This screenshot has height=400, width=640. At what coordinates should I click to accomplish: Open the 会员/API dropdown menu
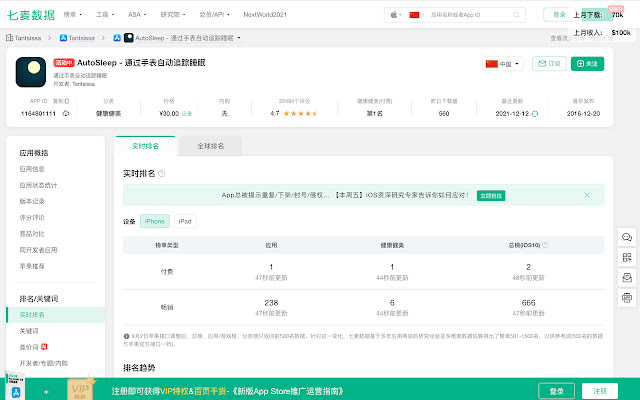coord(214,15)
